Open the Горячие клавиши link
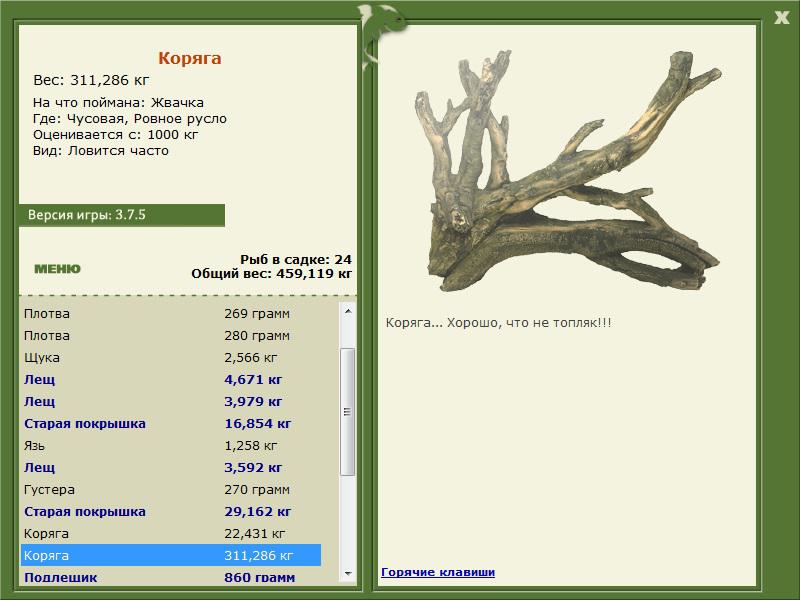800x600 pixels. [x=438, y=572]
